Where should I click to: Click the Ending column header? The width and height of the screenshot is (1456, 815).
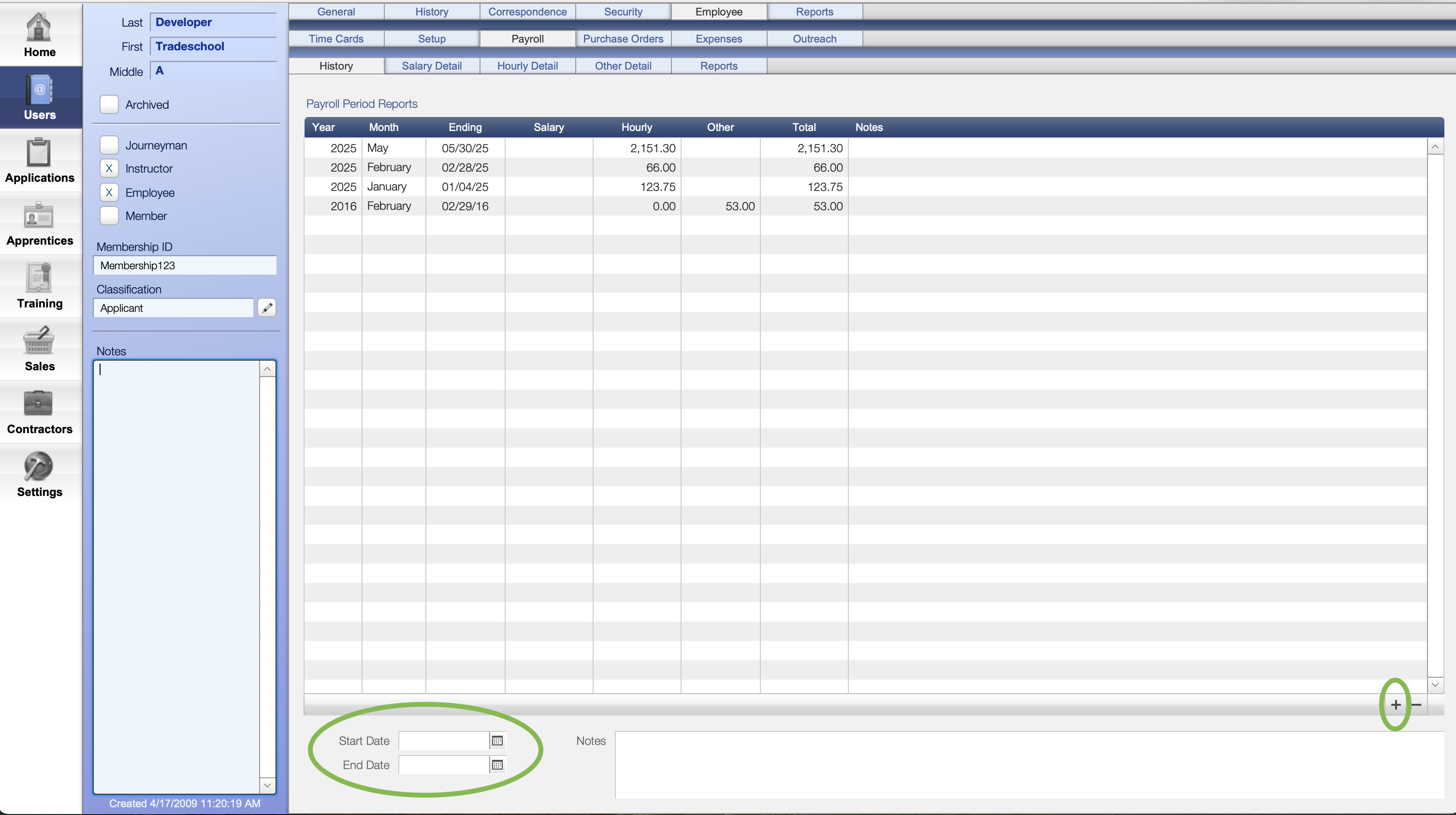point(465,128)
